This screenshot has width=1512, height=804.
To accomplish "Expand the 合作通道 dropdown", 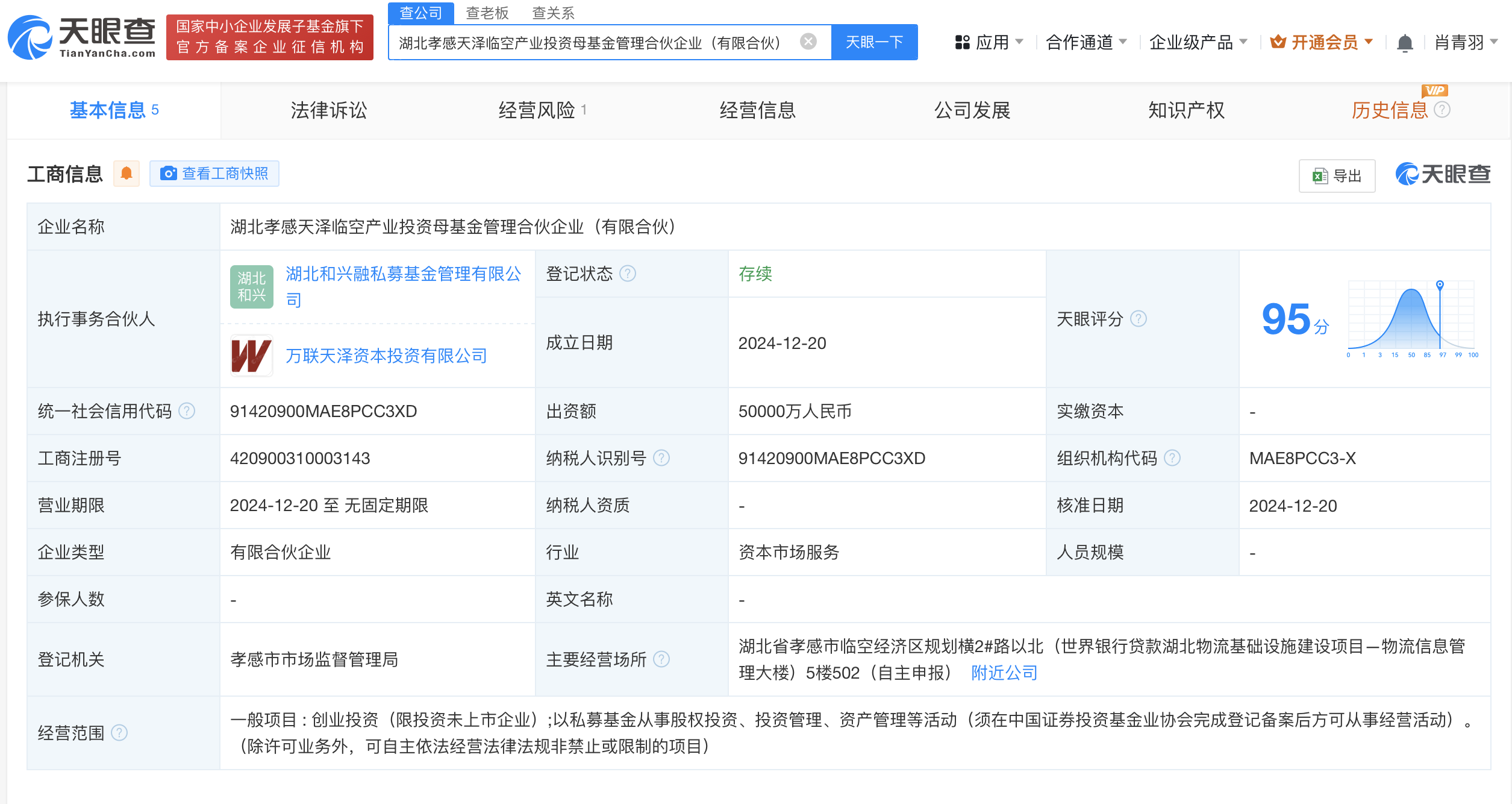I will point(1086,42).
